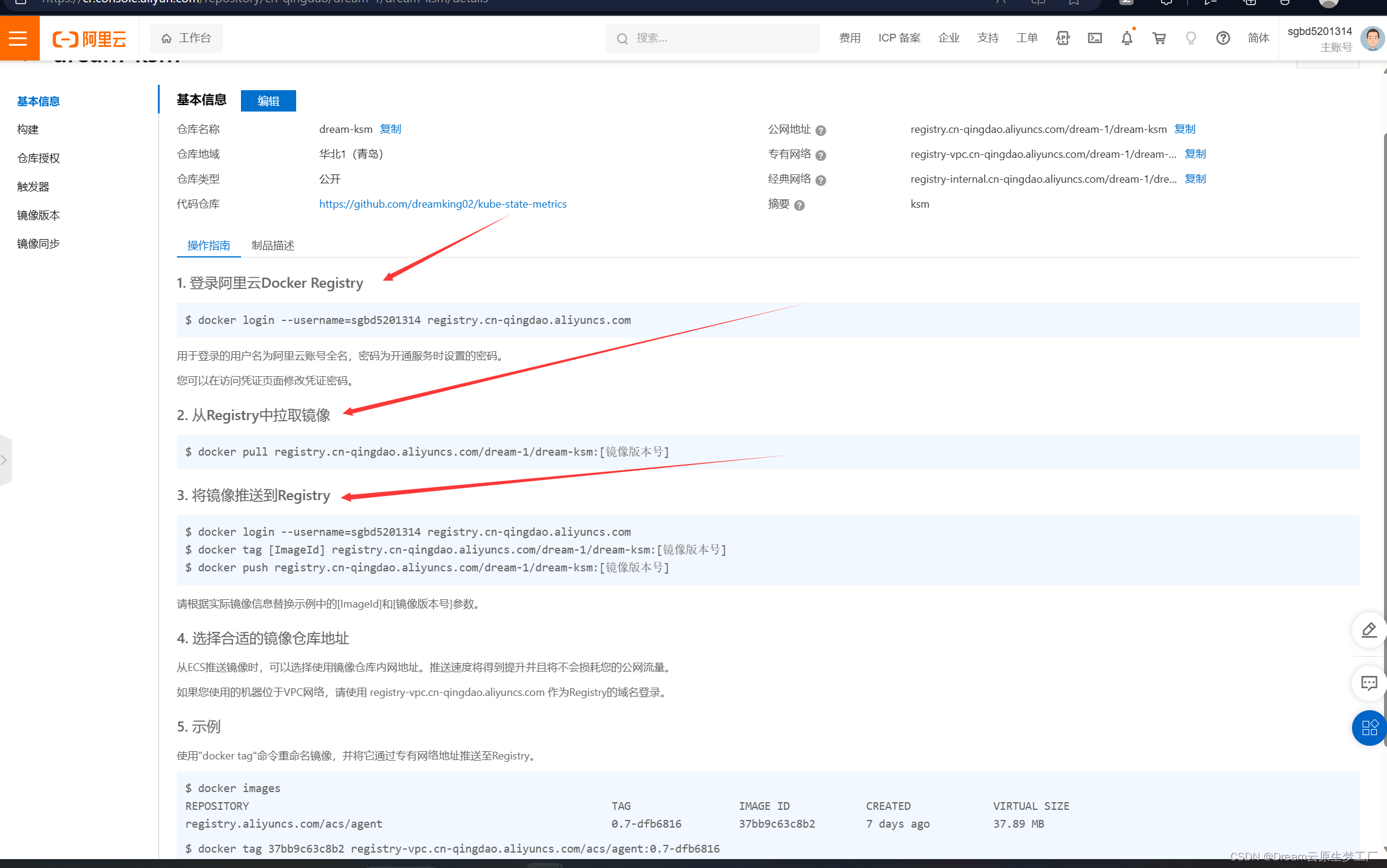Open the kube-state-metrics GitHub link

[x=442, y=204]
